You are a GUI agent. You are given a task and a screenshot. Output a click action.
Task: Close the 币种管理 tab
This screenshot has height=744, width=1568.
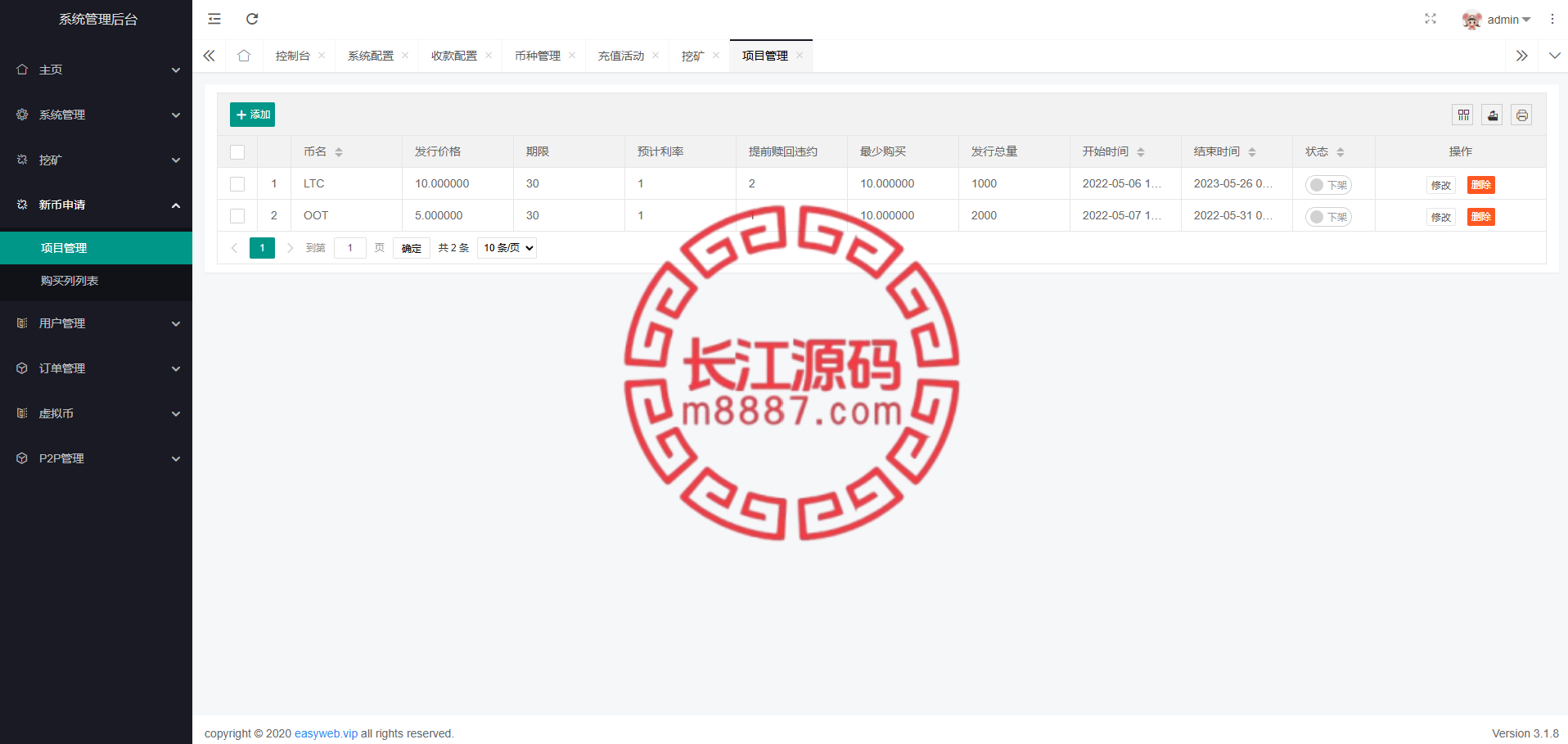point(572,56)
